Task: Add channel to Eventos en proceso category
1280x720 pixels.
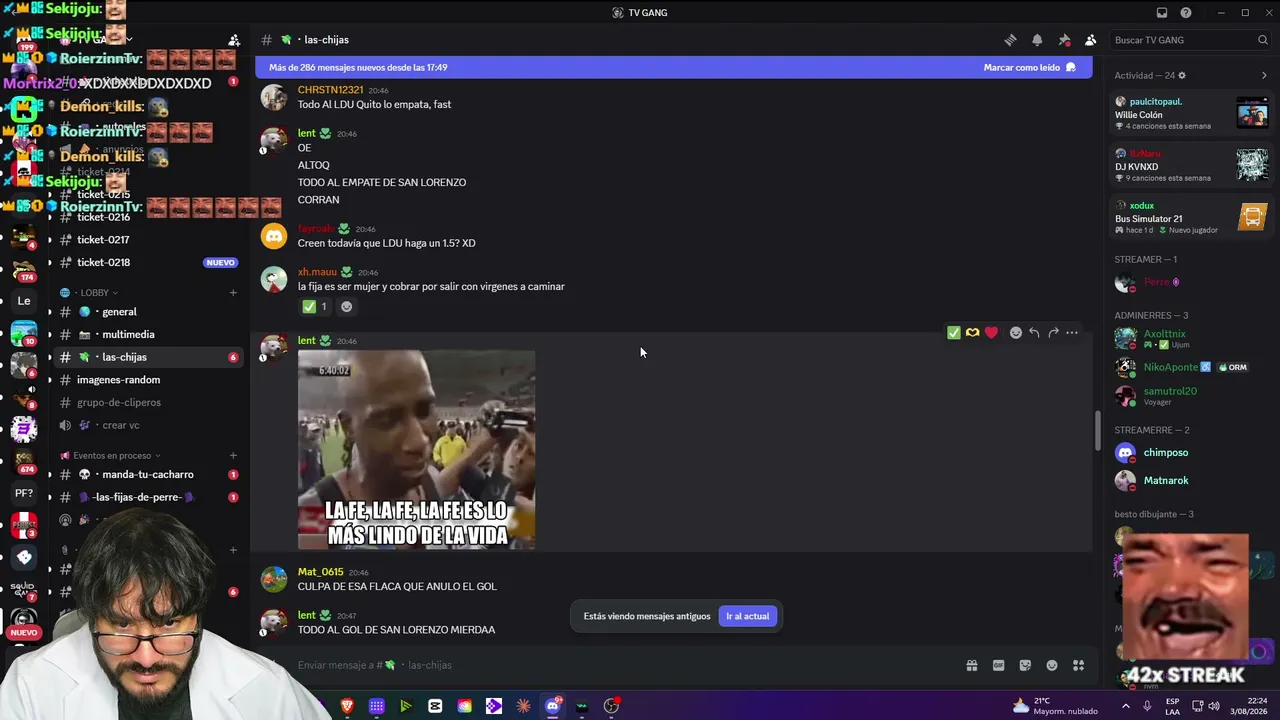Action: [x=233, y=456]
